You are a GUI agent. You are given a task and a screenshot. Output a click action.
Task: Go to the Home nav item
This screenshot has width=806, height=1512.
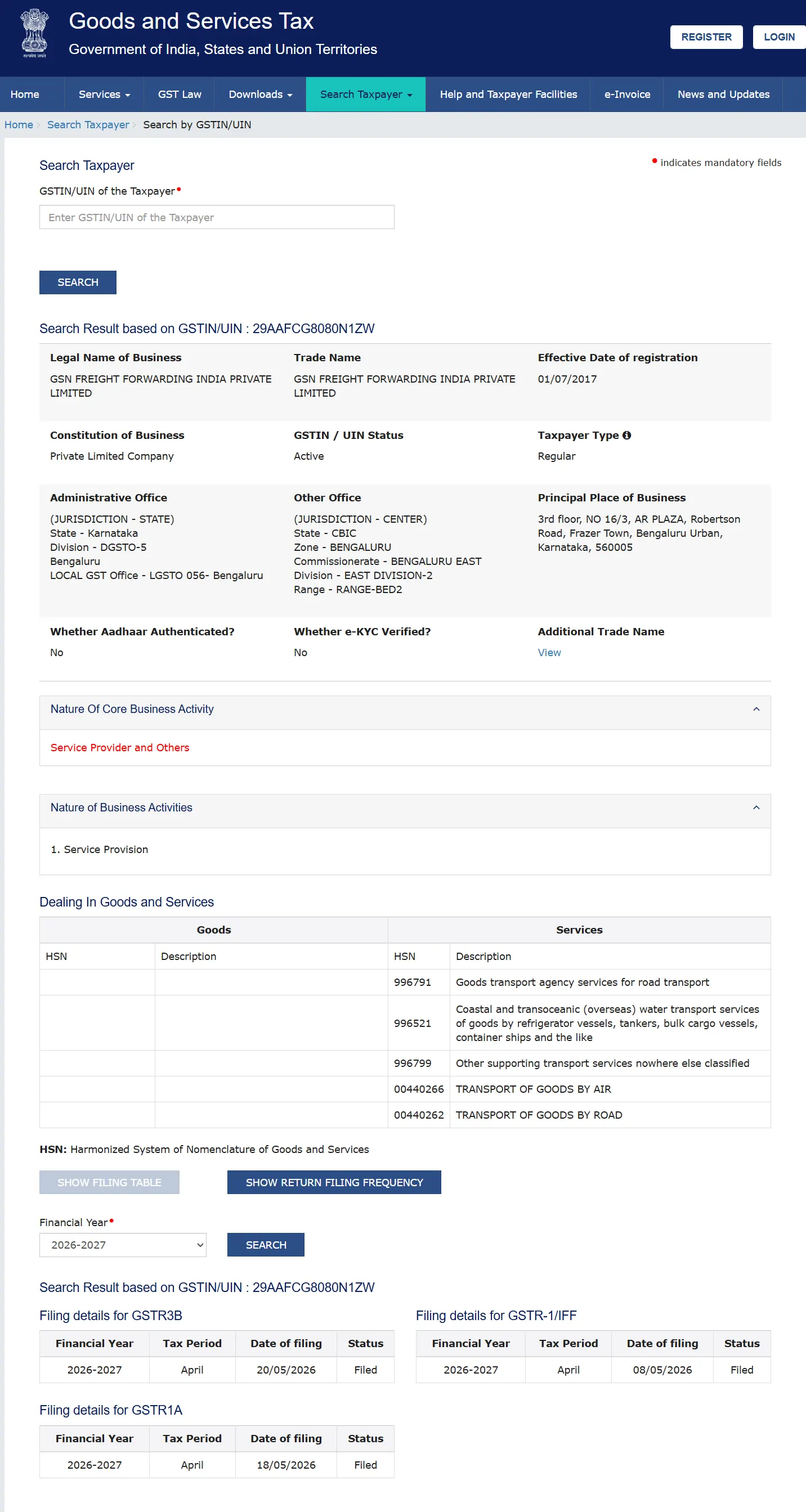pyautogui.click(x=25, y=95)
